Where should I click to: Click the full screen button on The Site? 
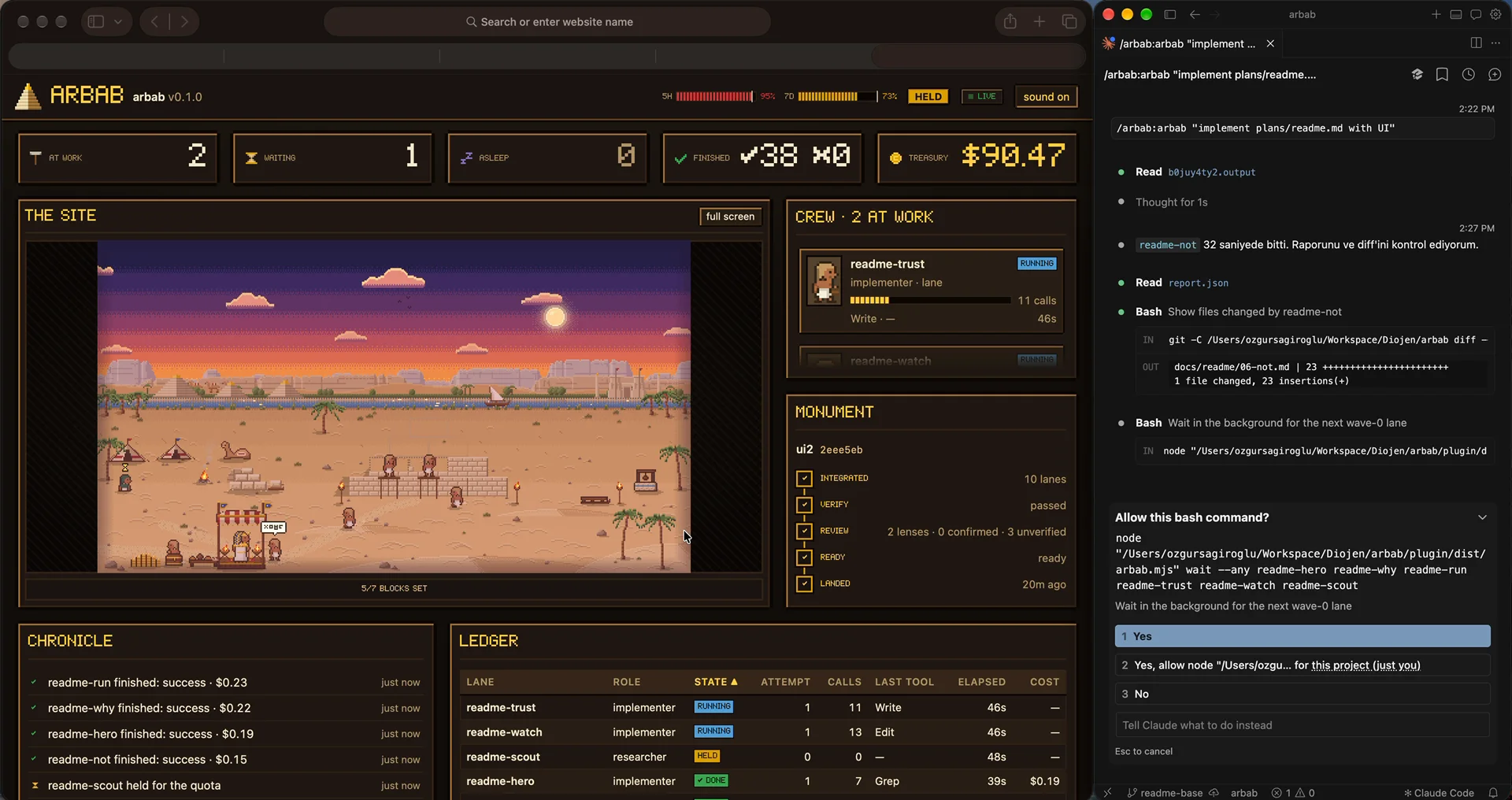[x=730, y=217]
